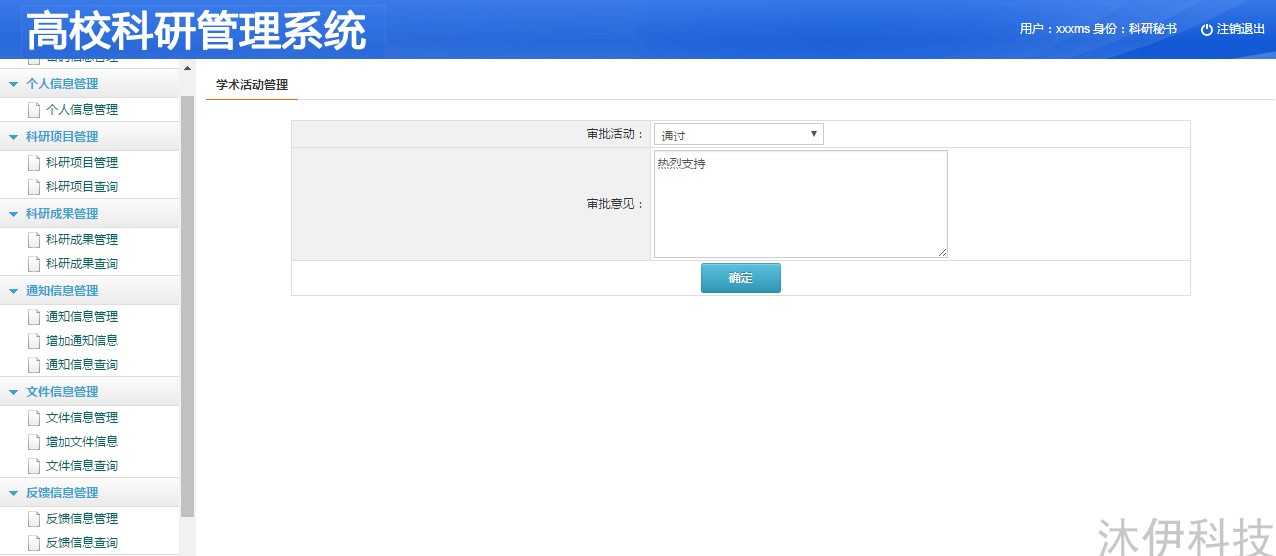
Task: Click the file icon beside 反馈信息查询
Action: pyautogui.click(x=34, y=543)
